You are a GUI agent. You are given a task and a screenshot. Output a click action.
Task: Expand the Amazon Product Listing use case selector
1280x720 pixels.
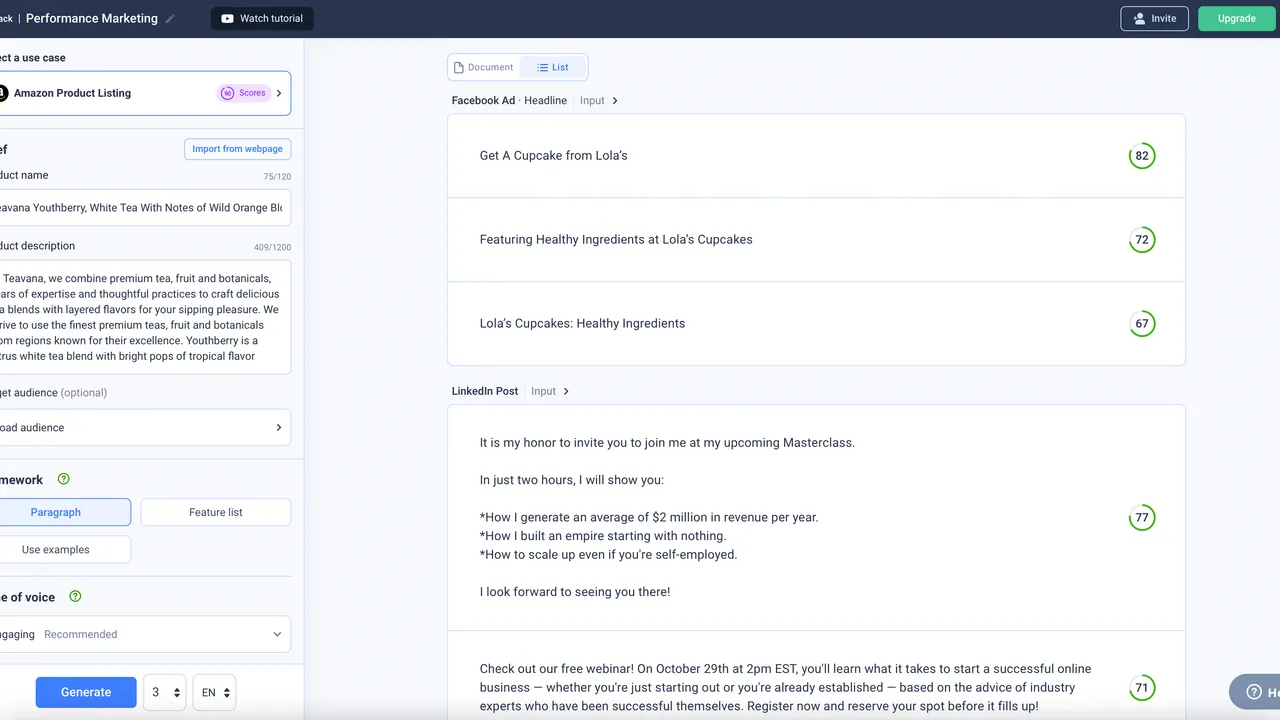[x=144, y=93]
